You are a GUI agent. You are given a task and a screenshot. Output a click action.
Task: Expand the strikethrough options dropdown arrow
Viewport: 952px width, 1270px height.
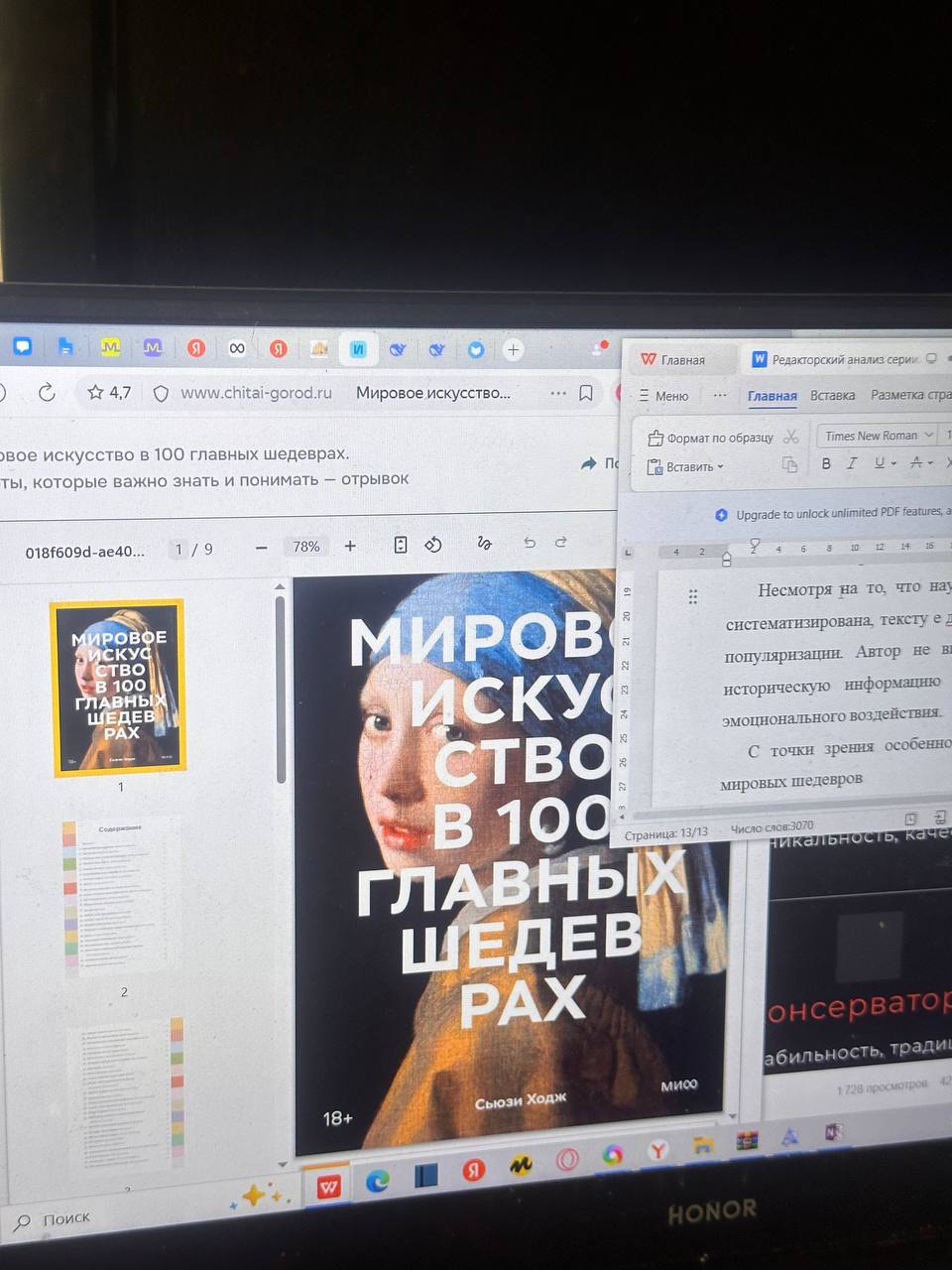click(x=931, y=462)
